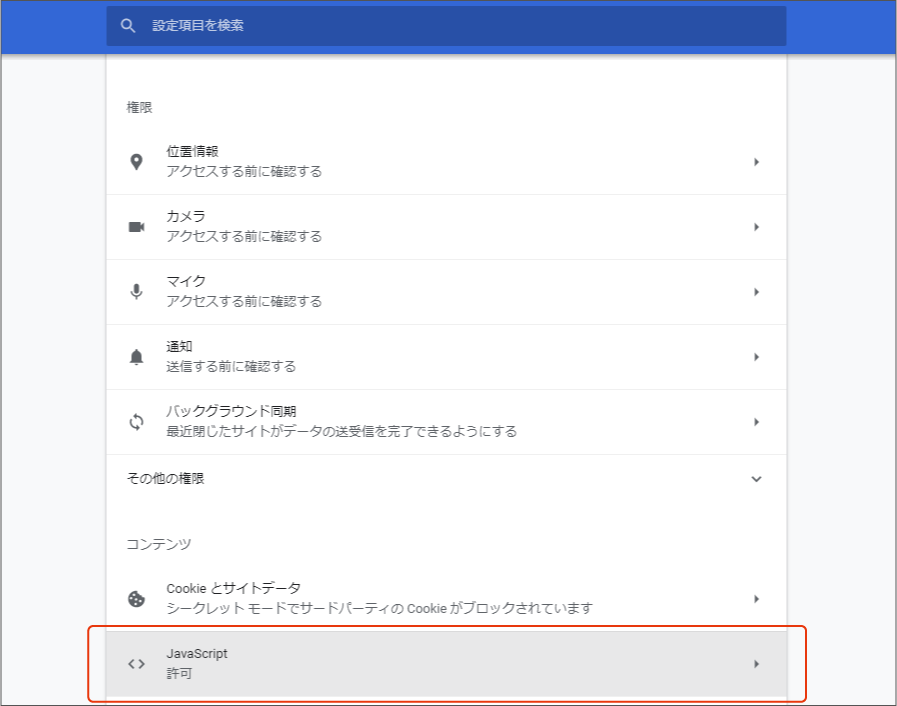This screenshot has width=897, height=706.
Task: Click the notification bell icon
Action: (136, 357)
